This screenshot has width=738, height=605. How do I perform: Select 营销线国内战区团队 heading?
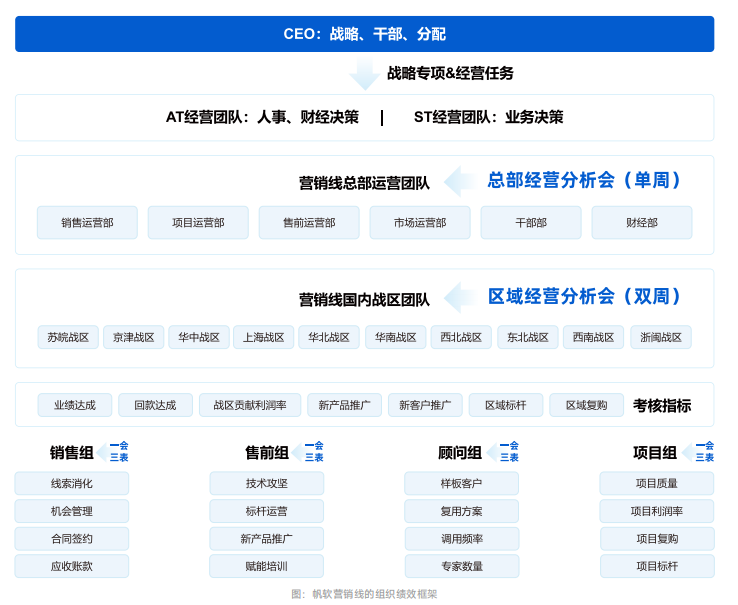[364, 299]
